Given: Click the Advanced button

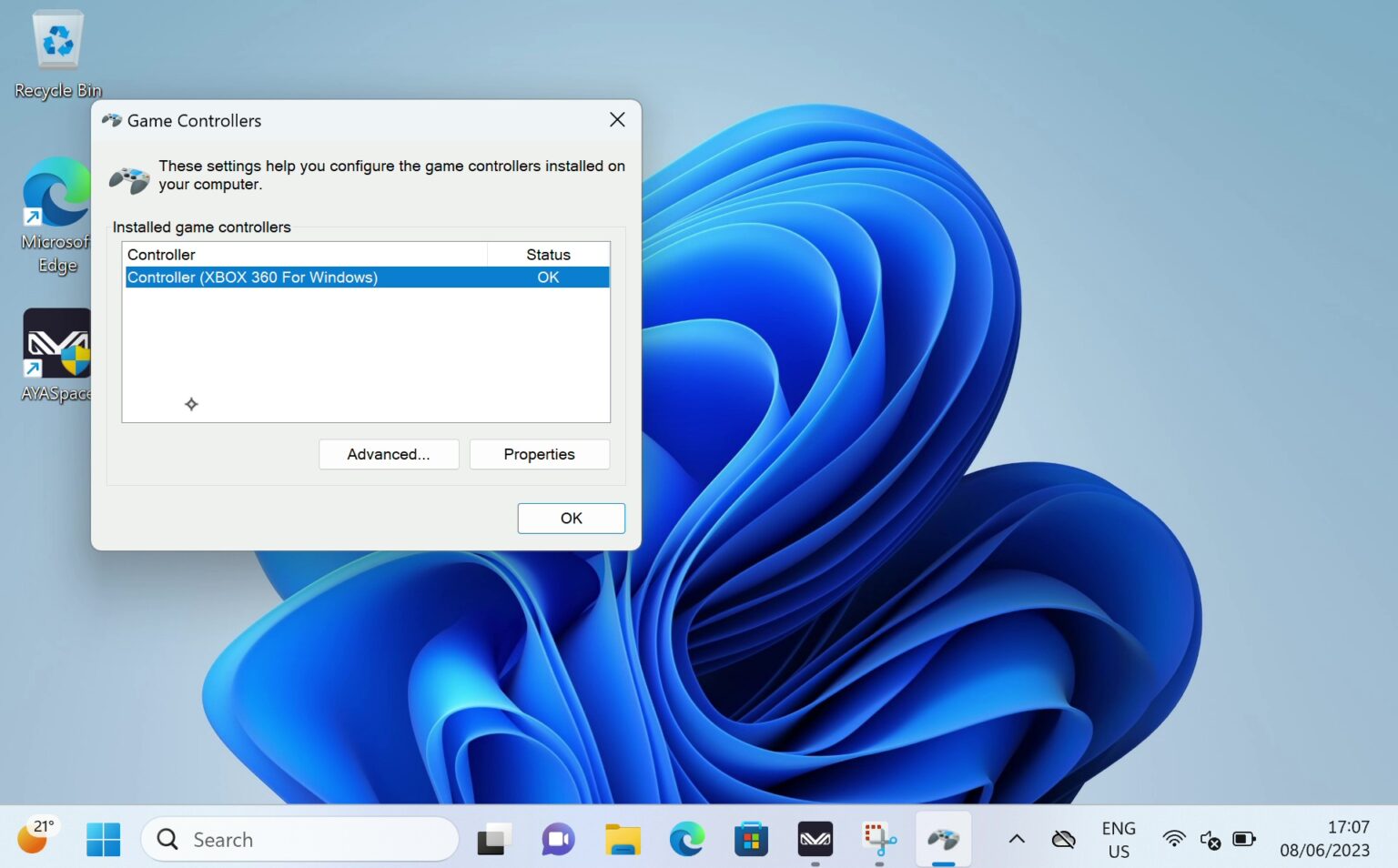Looking at the screenshot, I should tap(389, 454).
